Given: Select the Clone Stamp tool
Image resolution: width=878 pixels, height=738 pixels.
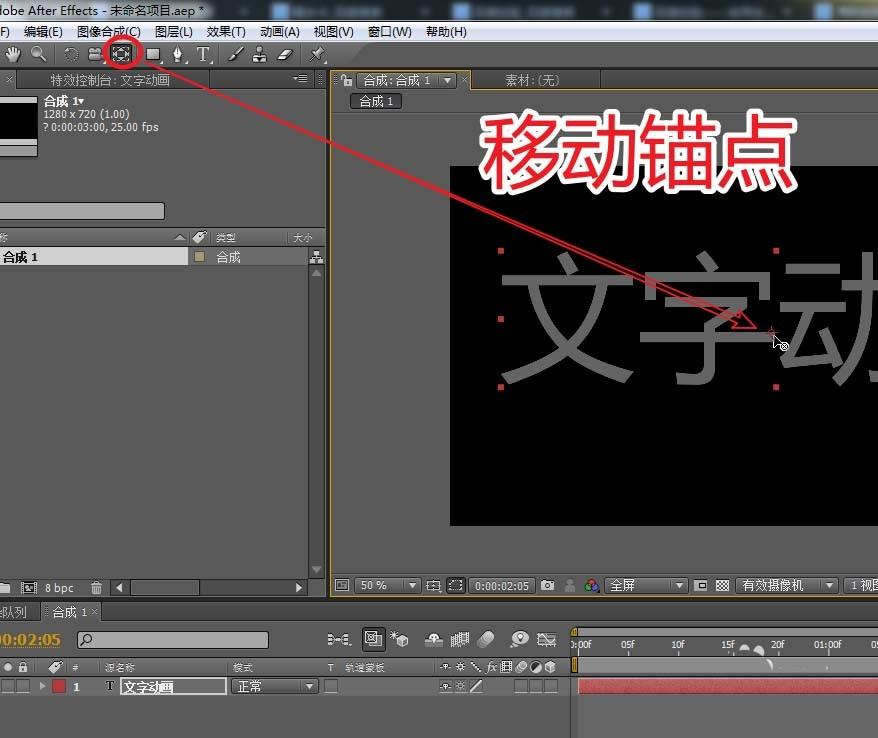Looking at the screenshot, I should click(x=260, y=54).
